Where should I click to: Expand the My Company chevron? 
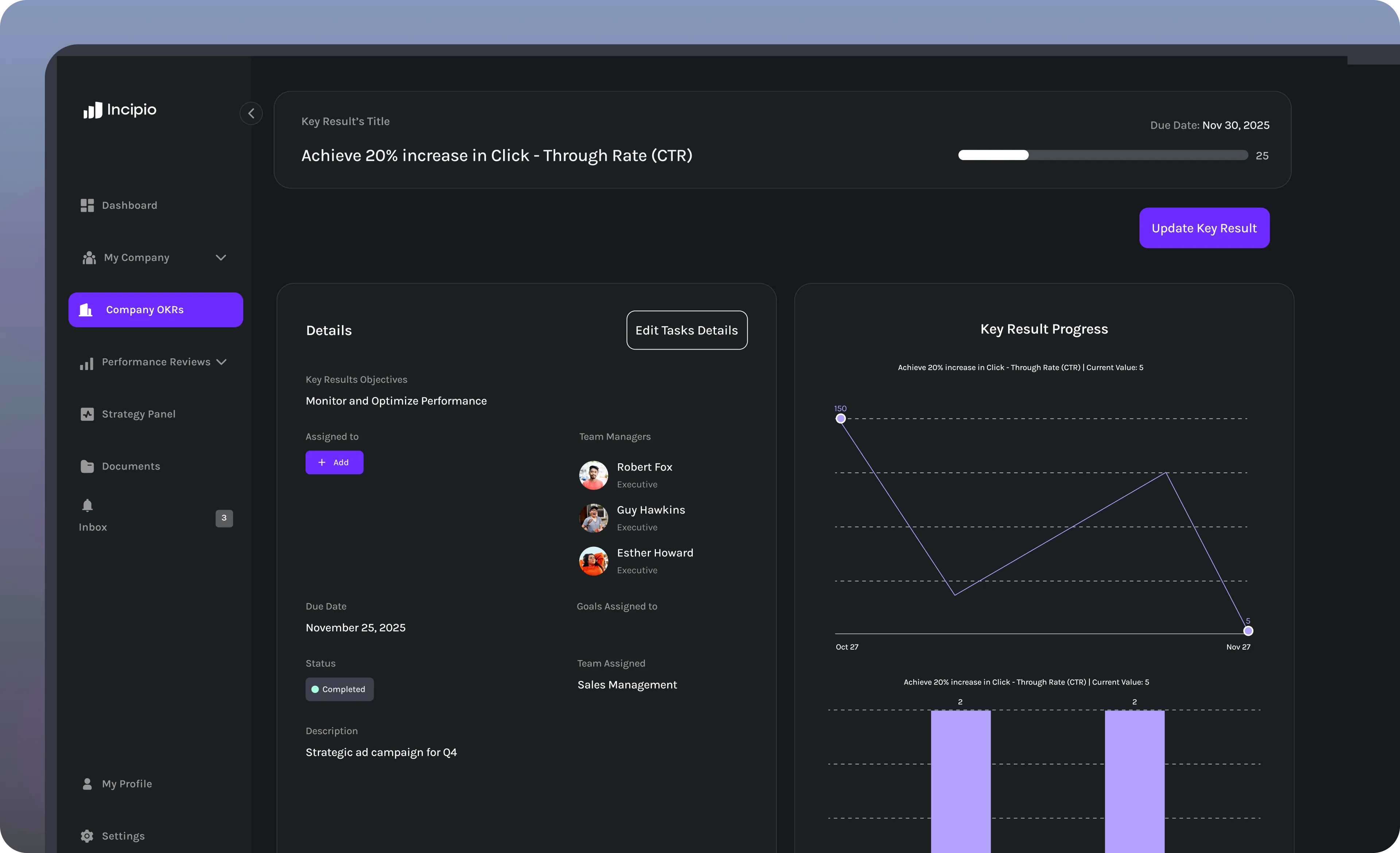[221, 258]
